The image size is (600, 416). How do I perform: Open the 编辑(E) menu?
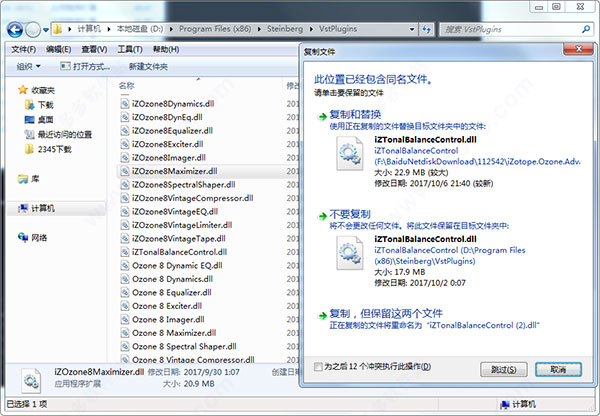[x=59, y=49]
